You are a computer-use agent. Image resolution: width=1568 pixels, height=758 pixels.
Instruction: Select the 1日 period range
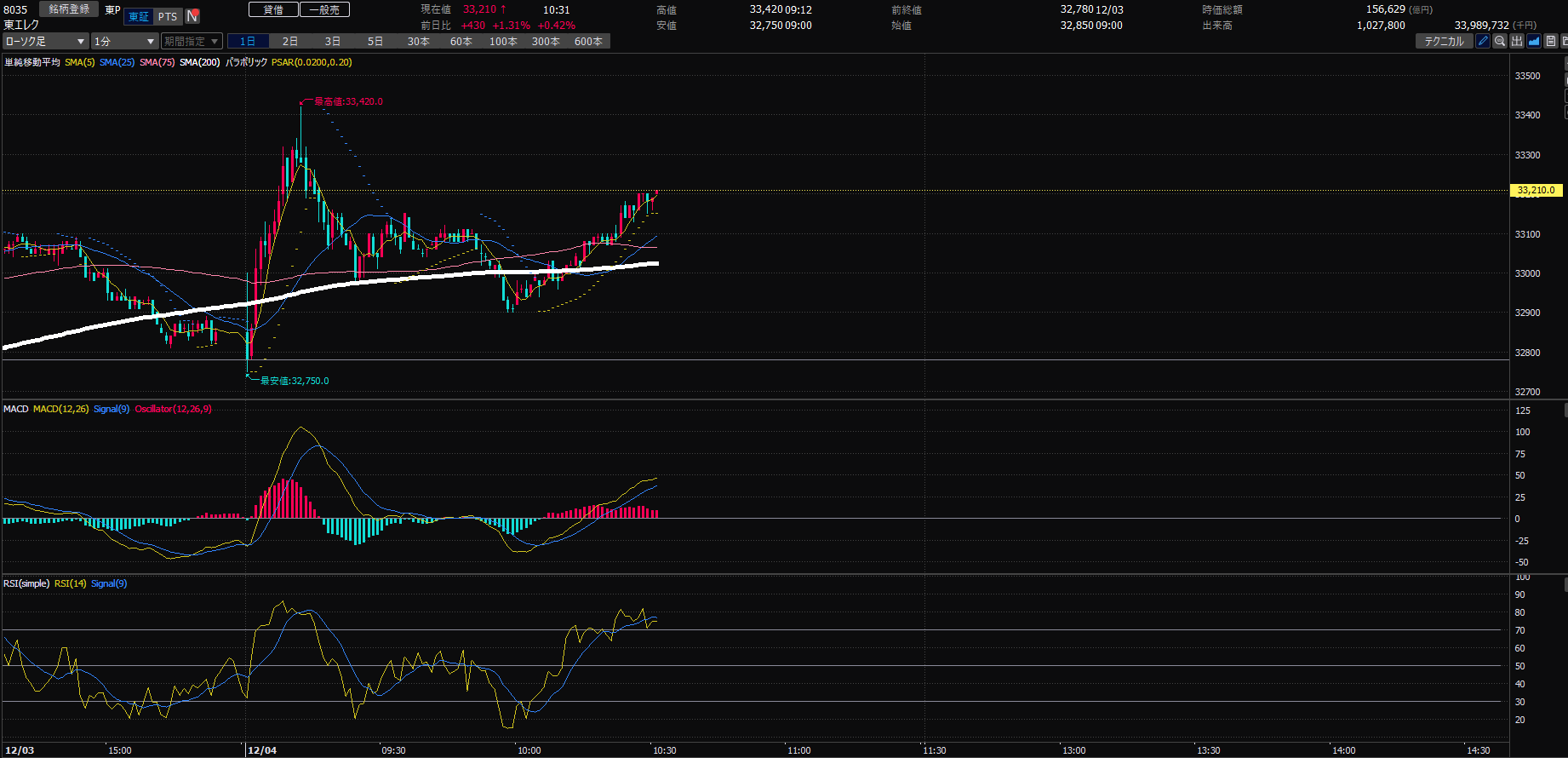pos(248,41)
